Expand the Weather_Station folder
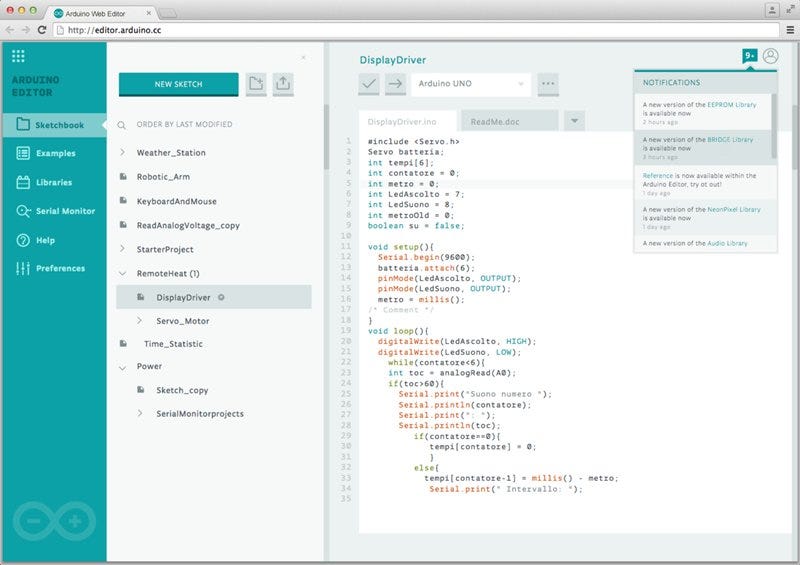The height and width of the screenshot is (565, 800). (122, 152)
